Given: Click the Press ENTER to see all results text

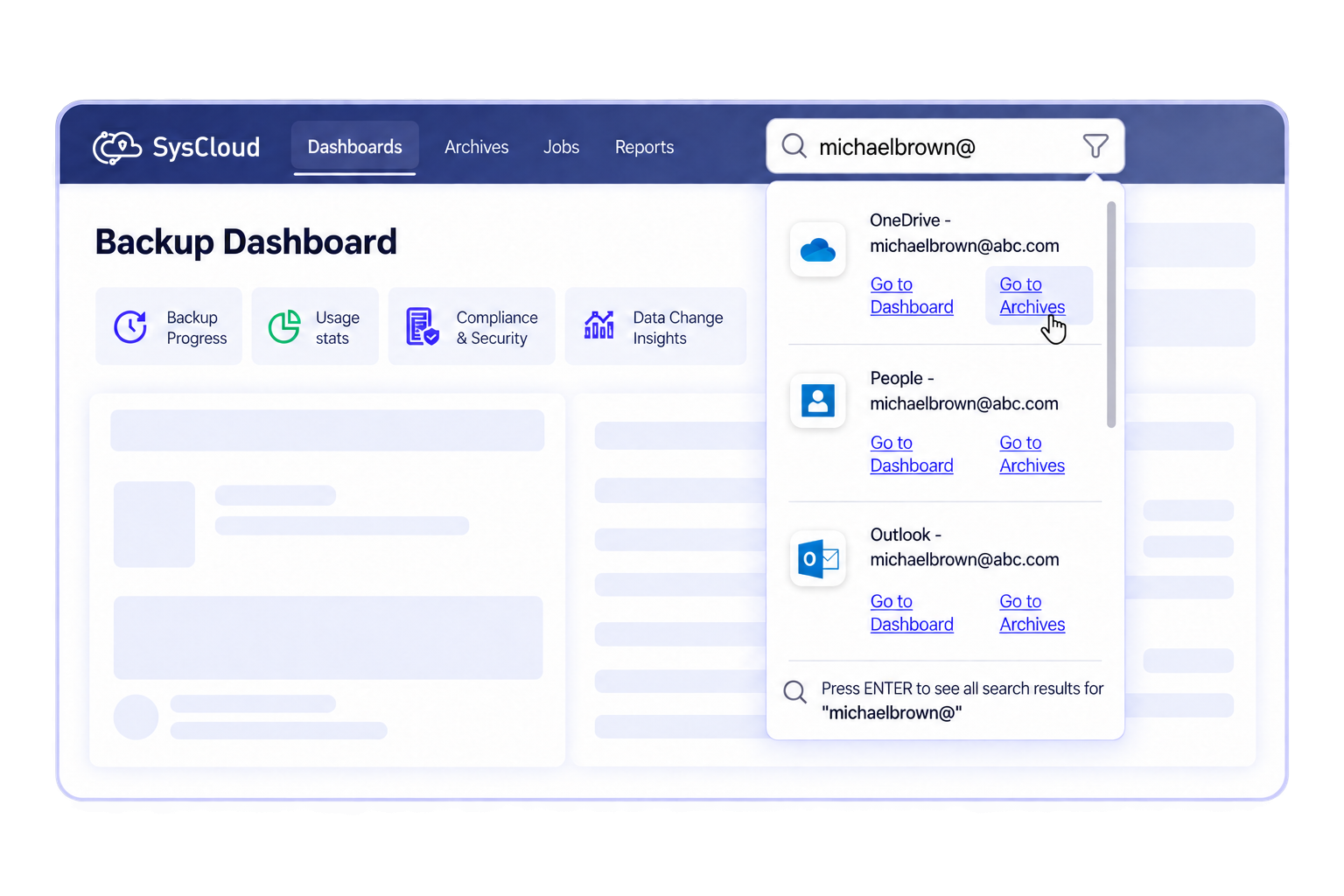Looking at the screenshot, I should tap(962, 700).
